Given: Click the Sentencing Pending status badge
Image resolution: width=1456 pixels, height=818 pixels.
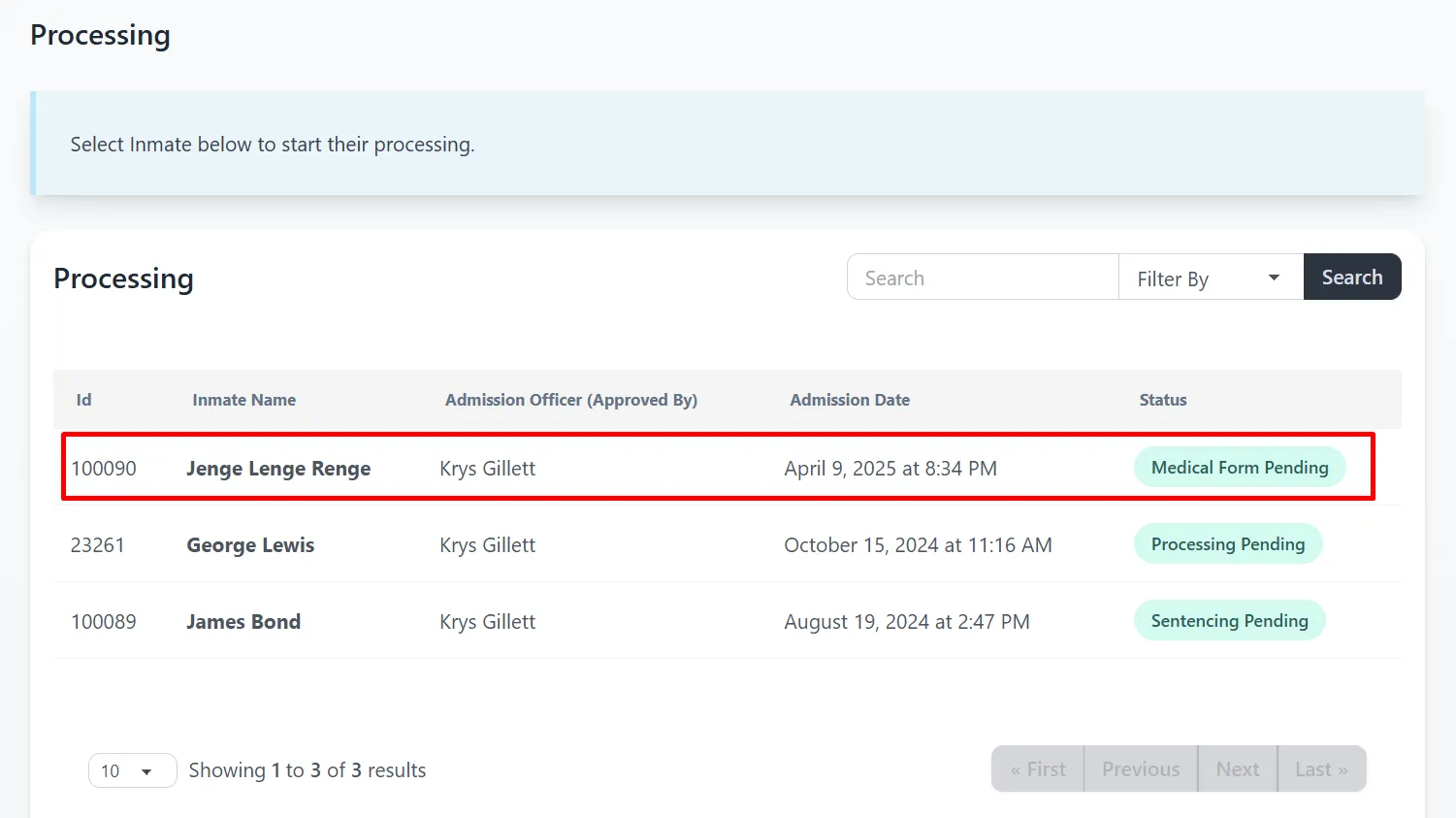Looking at the screenshot, I should (x=1229, y=621).
